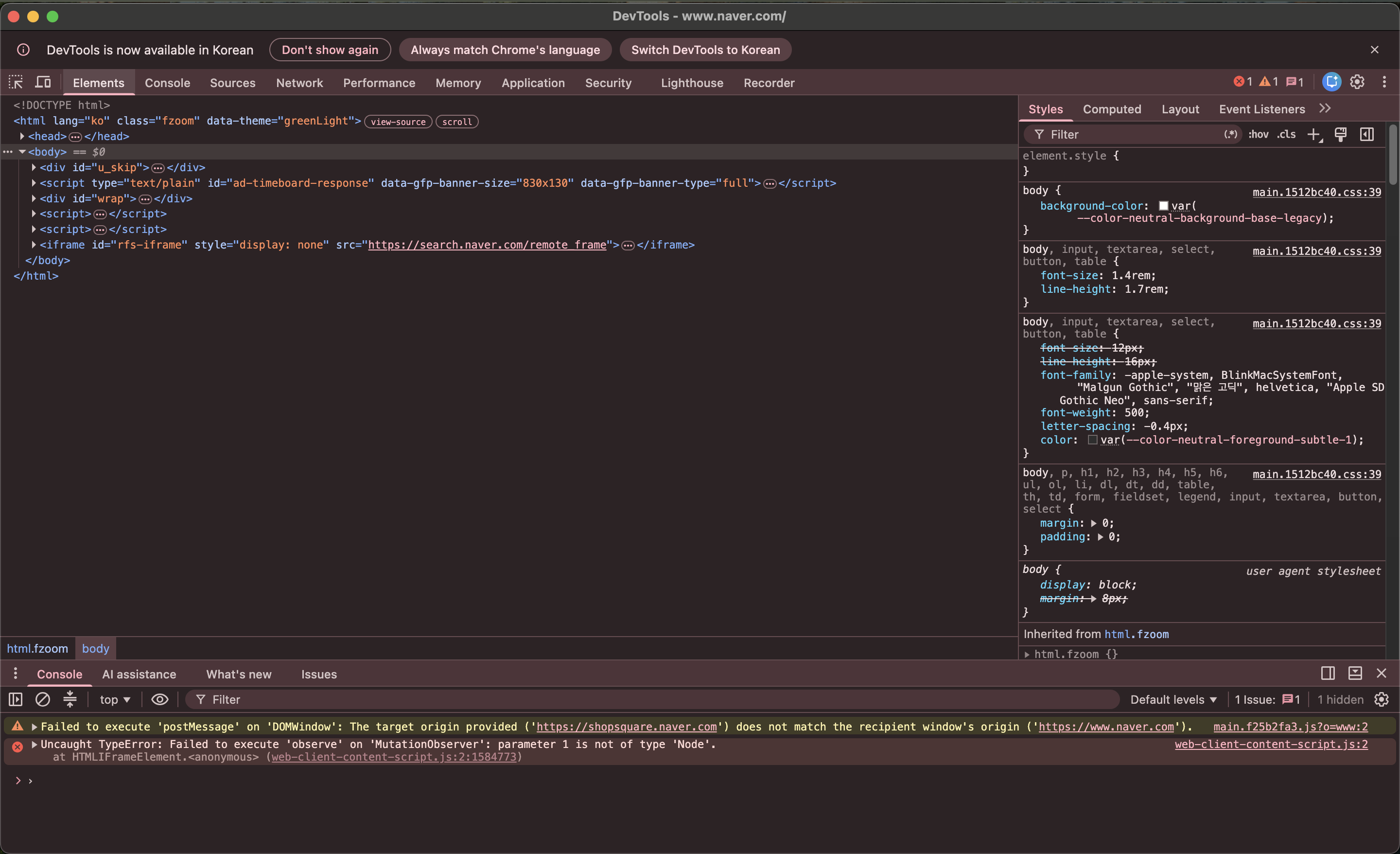This screenshot has height=854, width=1400.
Task: Click the scroll badge on html
Action: pos(457,122)
